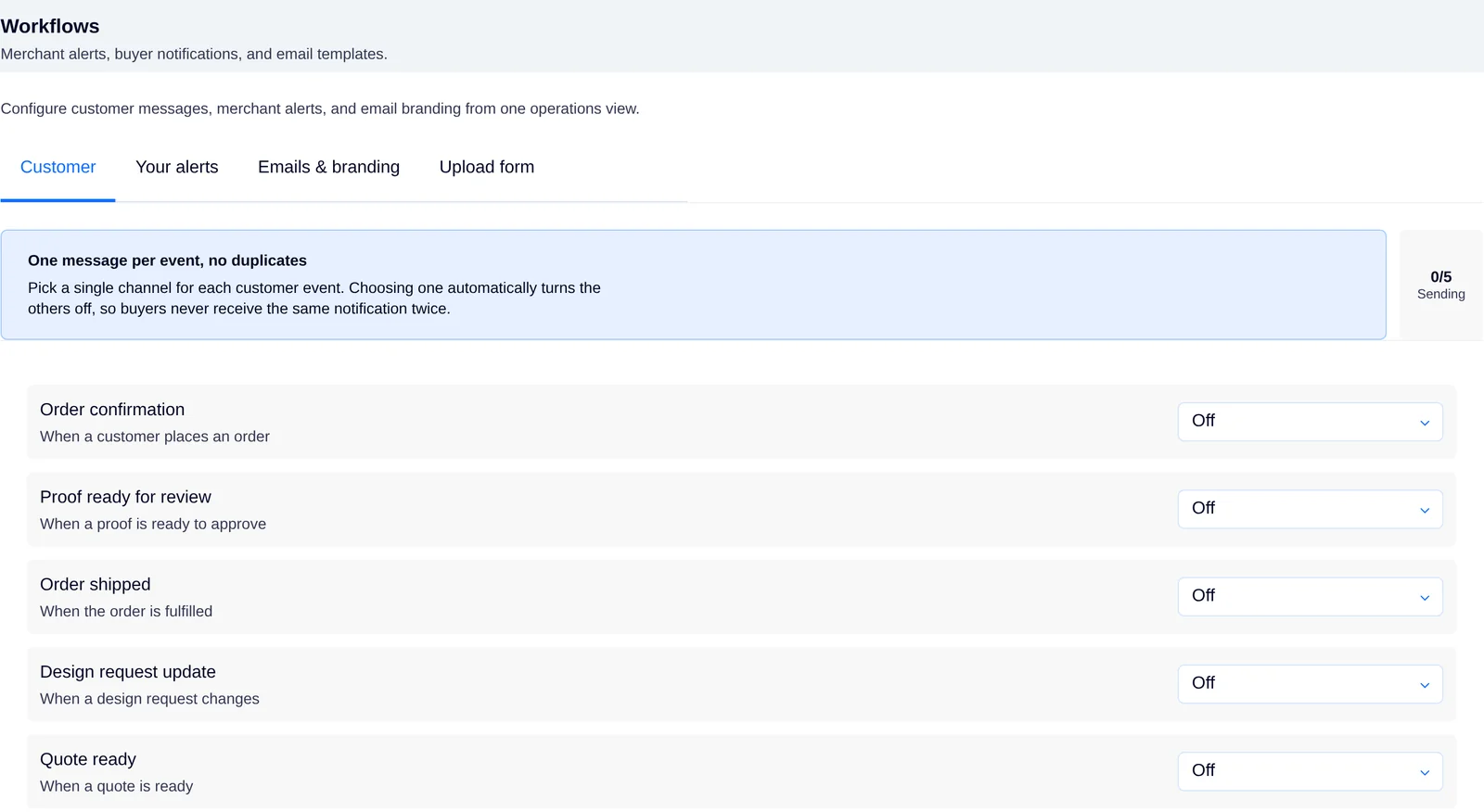Click the 'Design request update' title

(128, 672)
